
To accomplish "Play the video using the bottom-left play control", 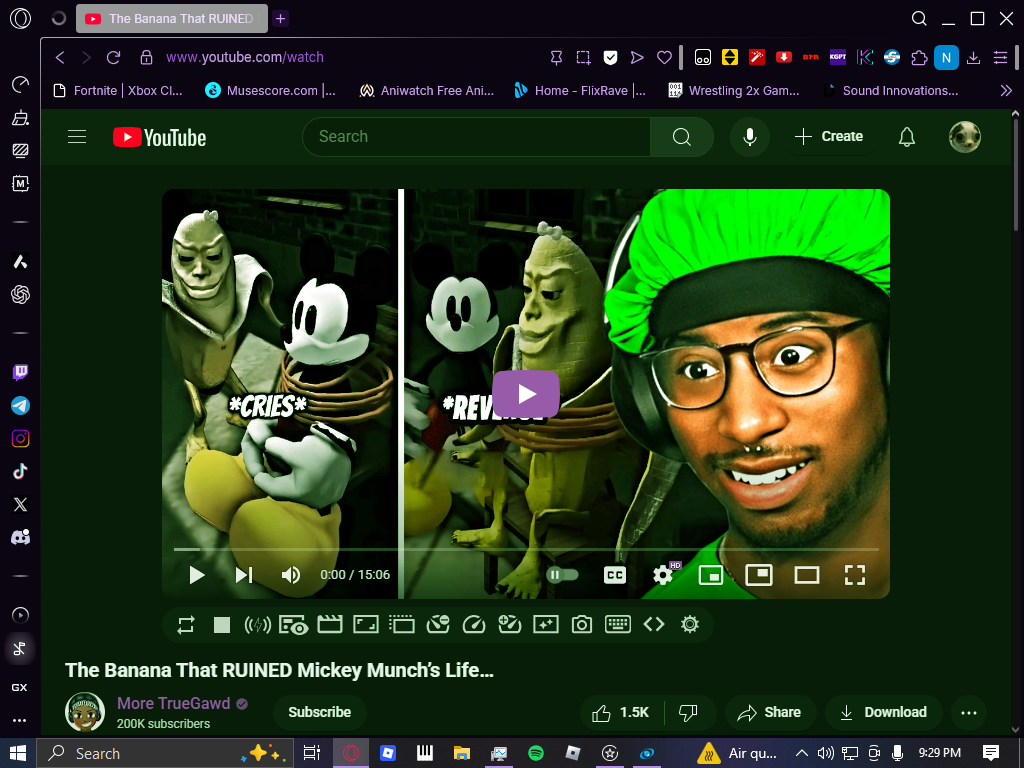I will 197,575.
